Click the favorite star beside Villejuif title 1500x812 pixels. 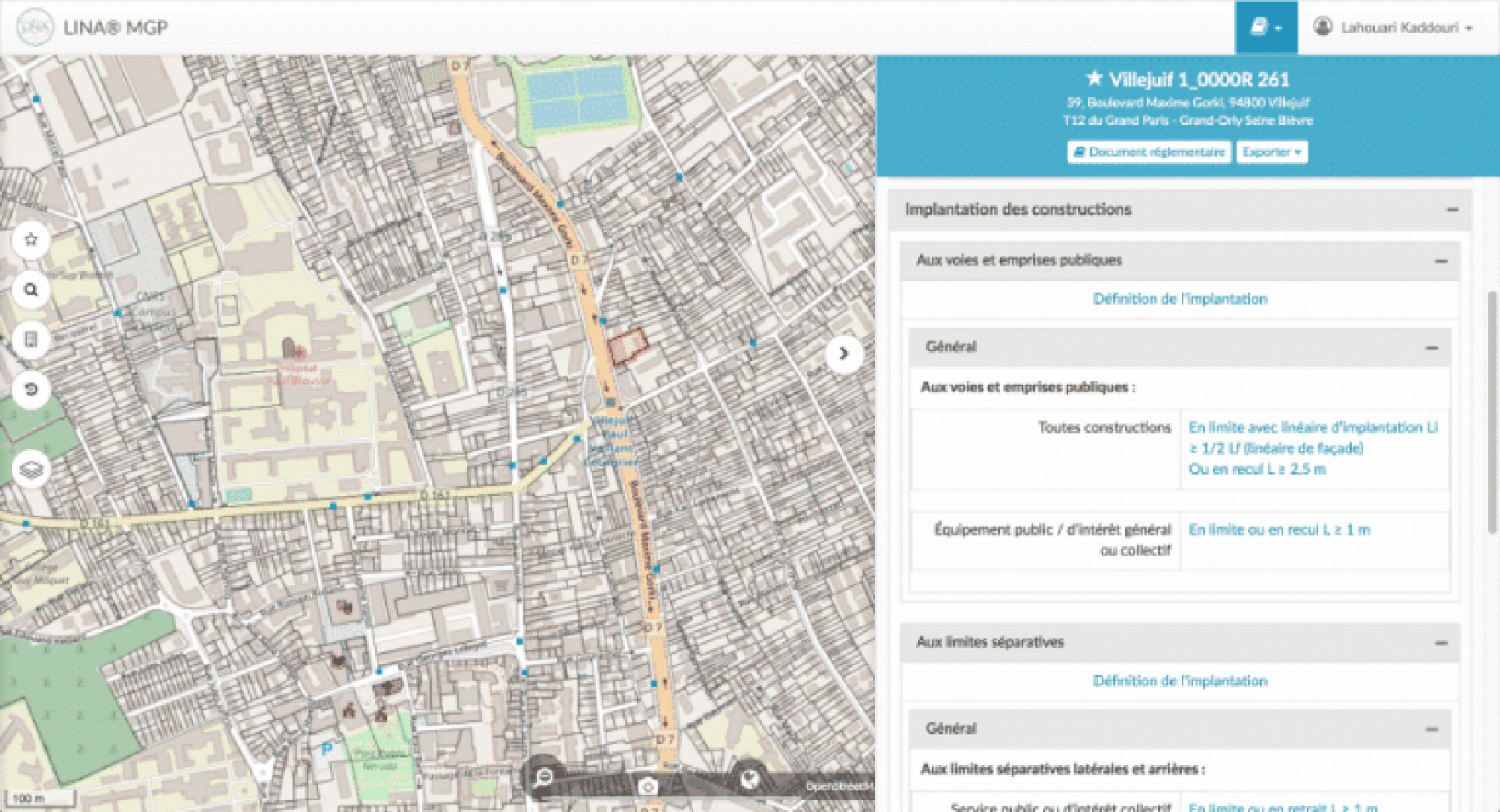pyautogui.click(x=1094, y=78)
